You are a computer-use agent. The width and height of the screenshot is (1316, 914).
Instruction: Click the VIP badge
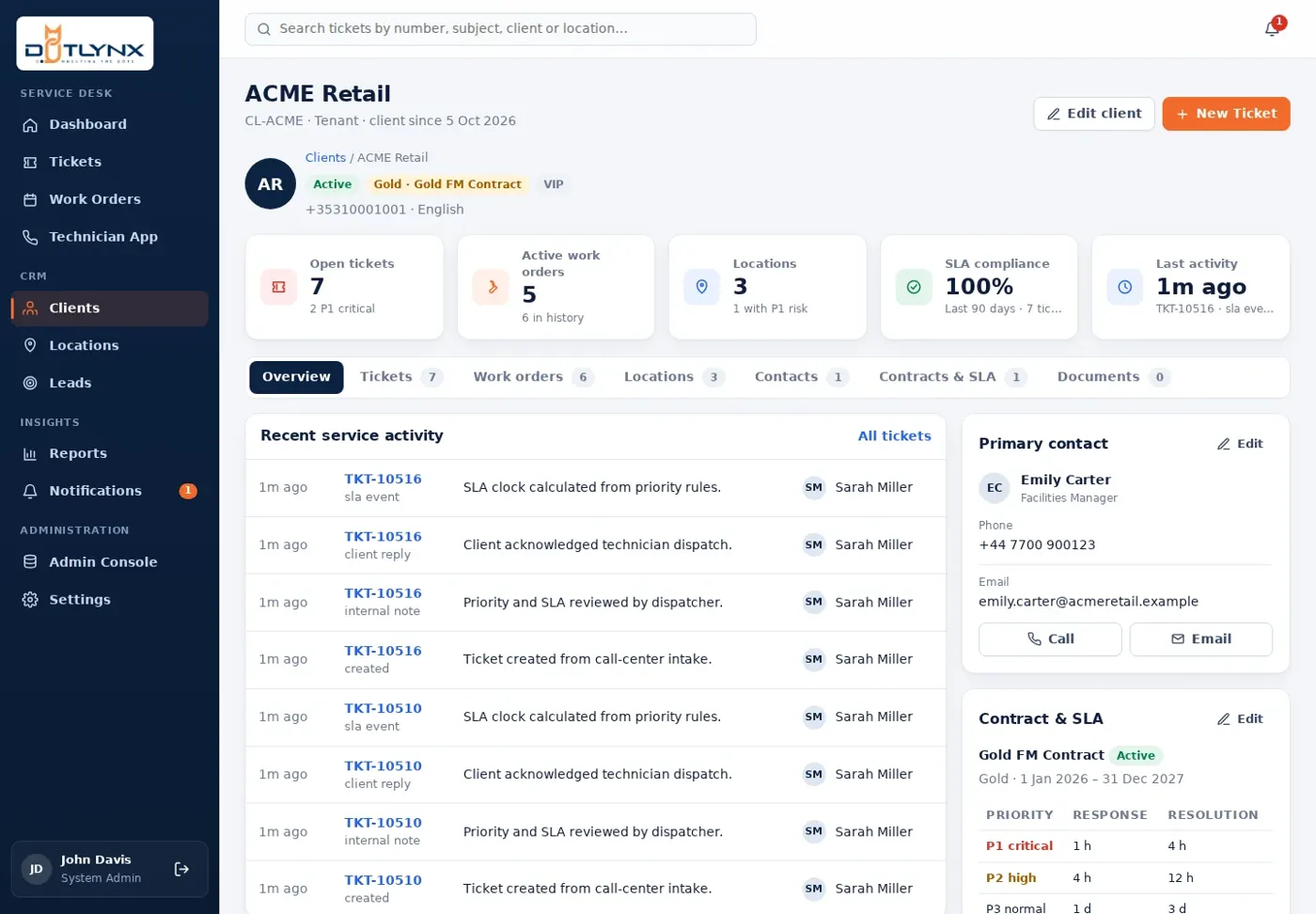(554, 184)
